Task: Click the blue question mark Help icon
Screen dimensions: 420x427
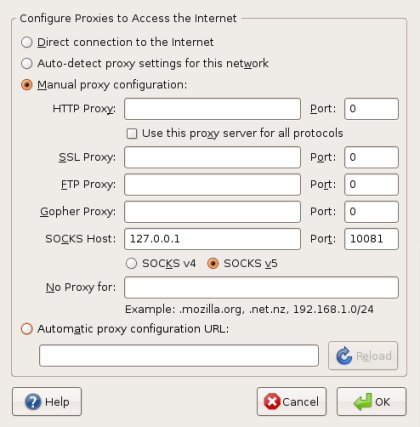Action: [x=33, y=402]
